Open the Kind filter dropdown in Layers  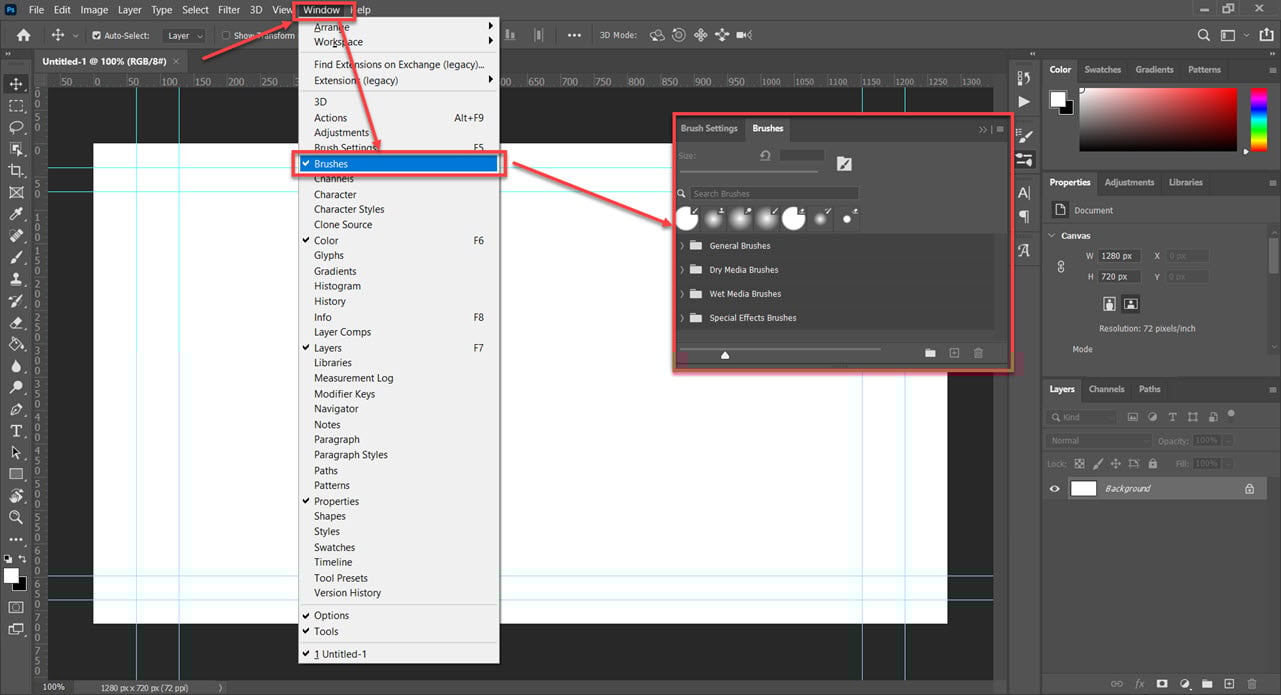coord(1082,417)
